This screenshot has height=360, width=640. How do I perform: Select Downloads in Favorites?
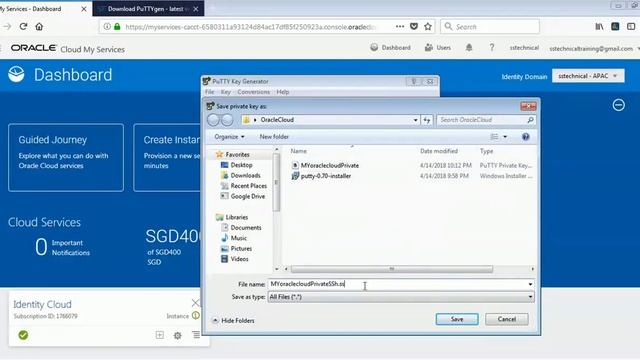point(240,176)
